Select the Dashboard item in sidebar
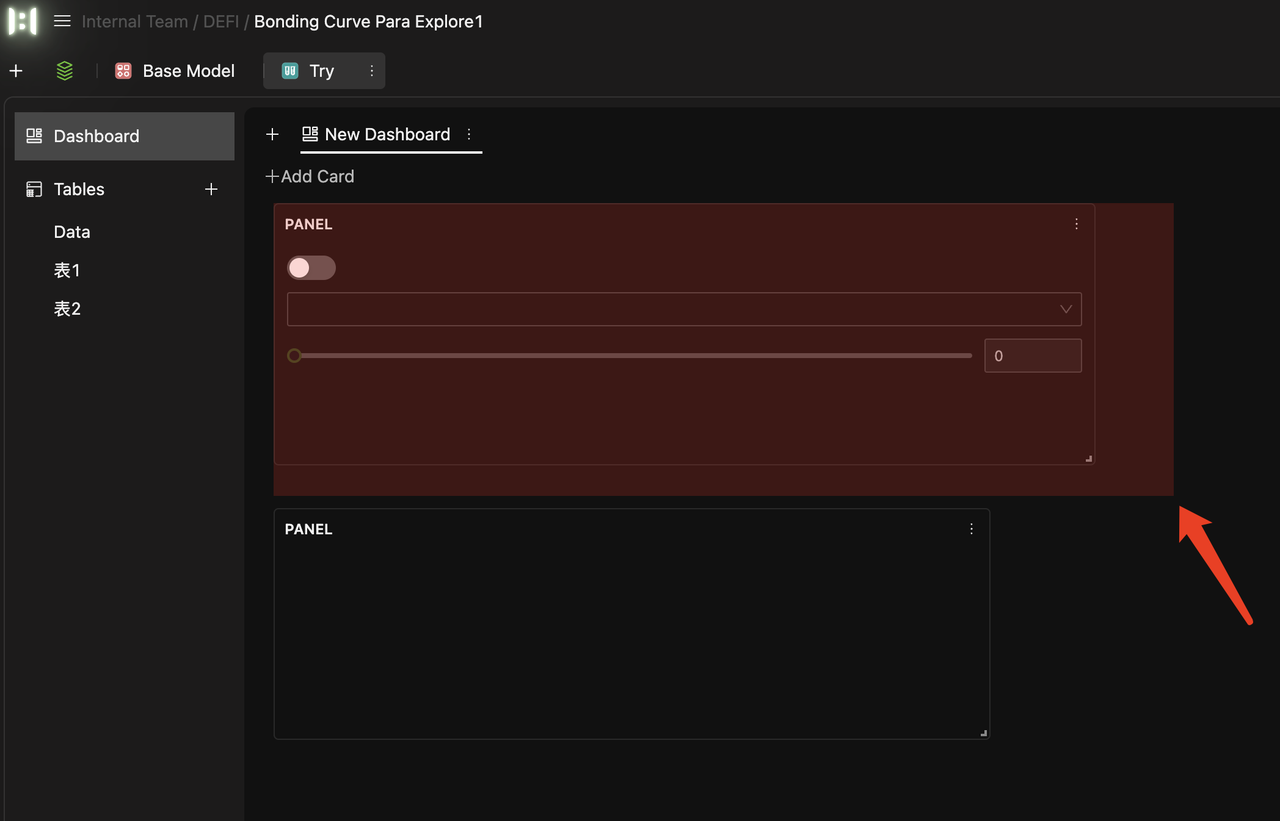 (x=96, y=136)
